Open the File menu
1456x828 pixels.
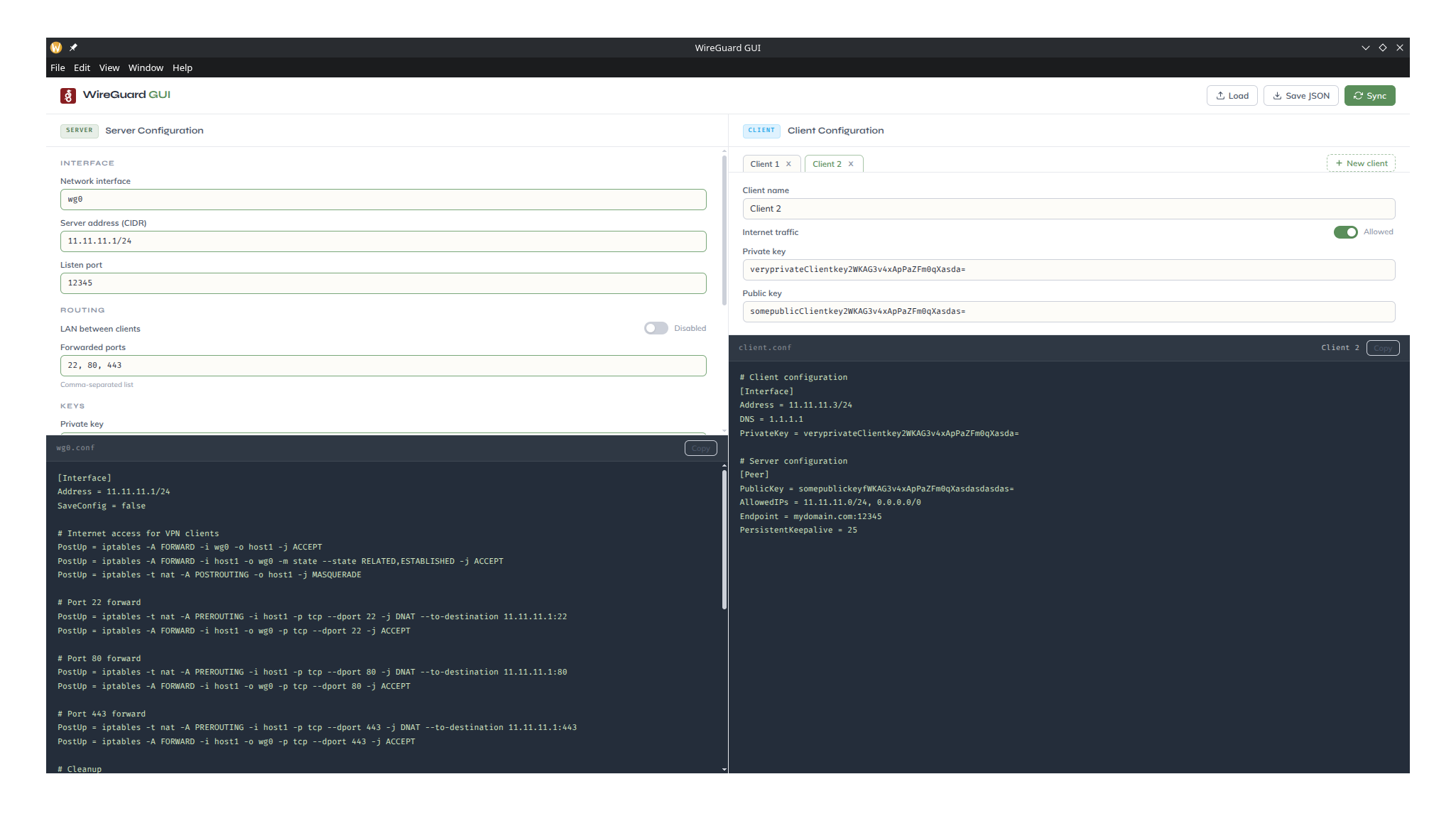tap(58, 67)
